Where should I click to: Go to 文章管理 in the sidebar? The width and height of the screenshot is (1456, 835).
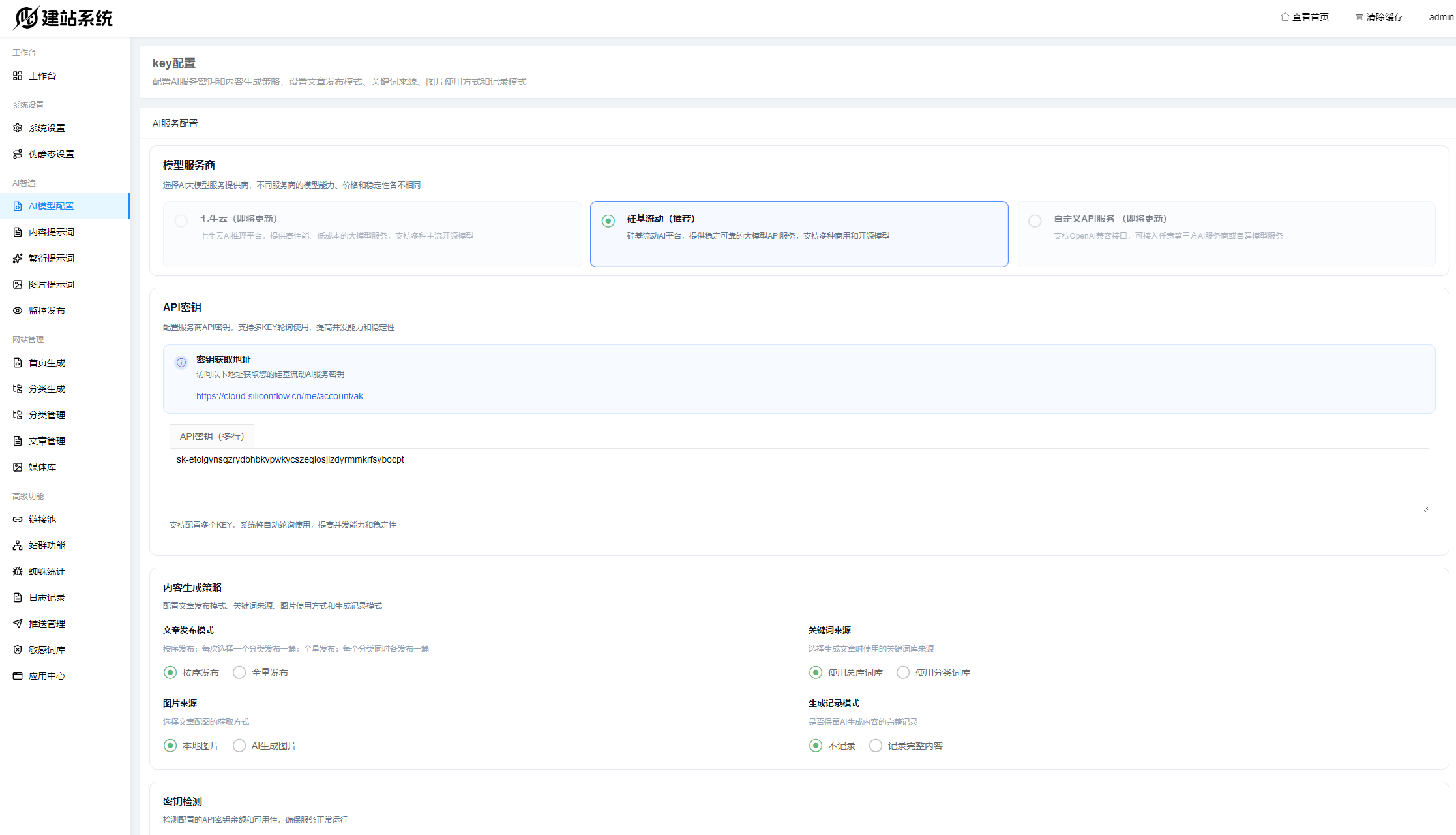click(46, 441)
